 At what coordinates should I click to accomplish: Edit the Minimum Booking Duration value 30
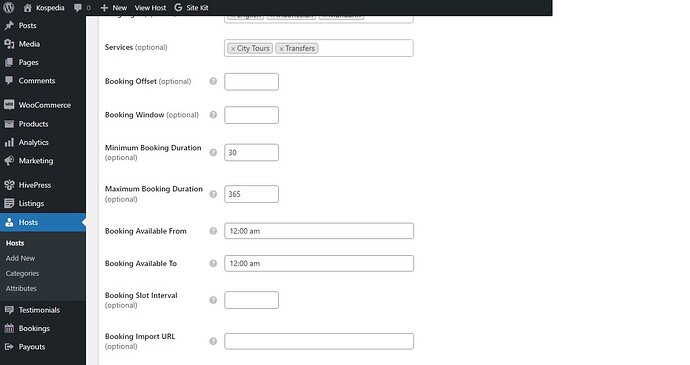pos(251,152)
